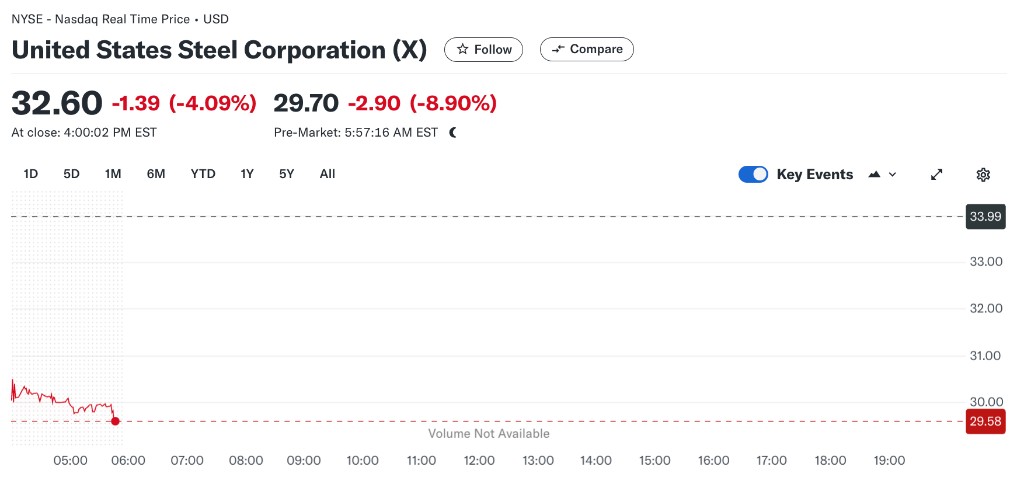Select the 5D range tab

[71, 174]
